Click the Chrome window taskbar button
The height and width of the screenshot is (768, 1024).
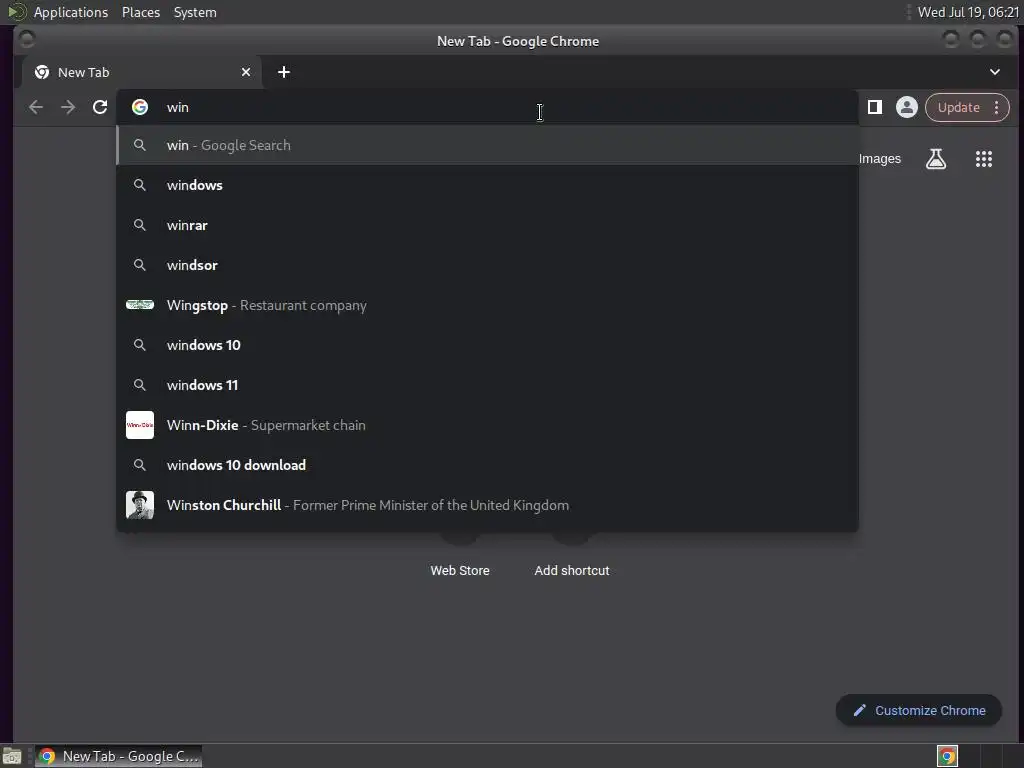click(118, 756)
